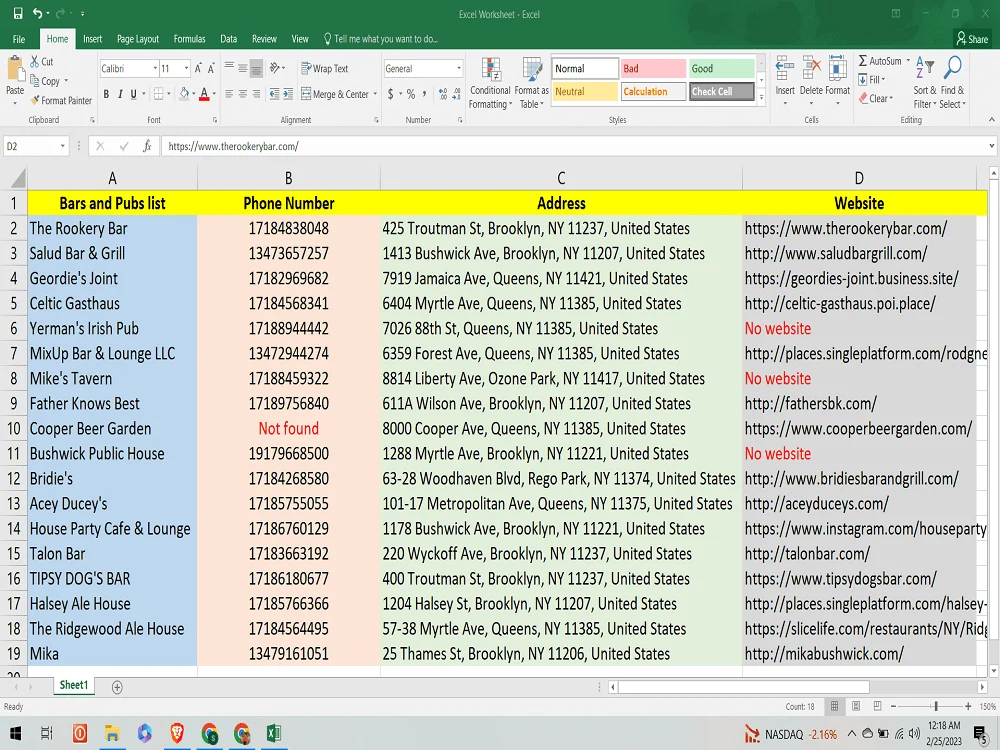Screen dimensions: 1000x750
Task: Switch to the Formulas tab
Action: (189, 39)
